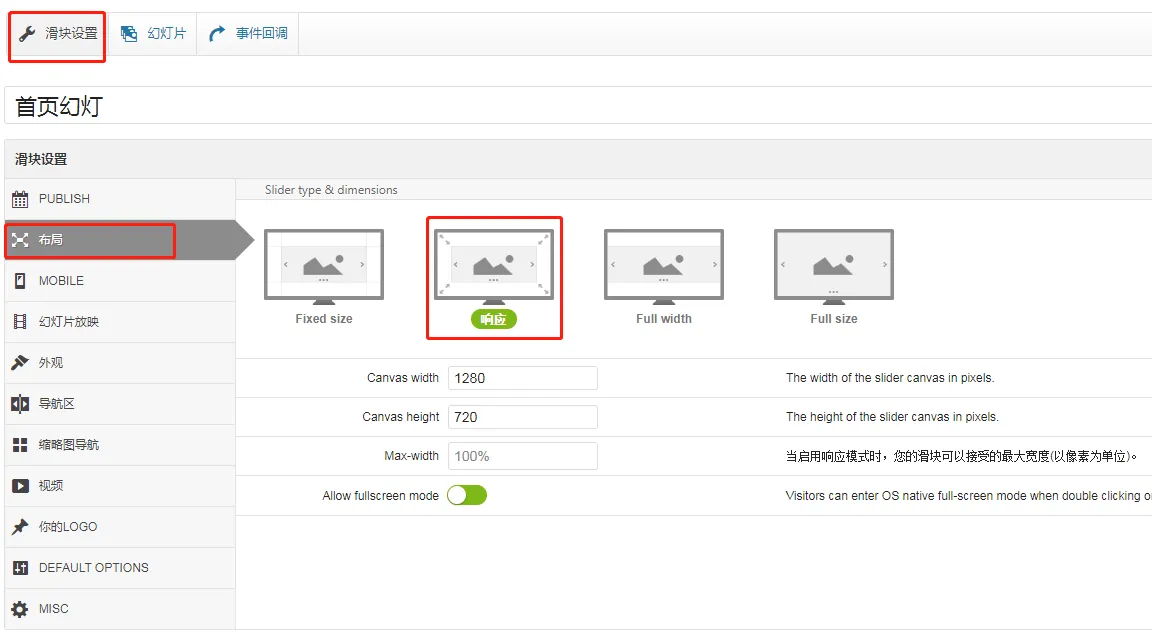Screen dimensions: 1152x638
Task: Open the PUBLISH calendar icon section
Action: (20, 199)
